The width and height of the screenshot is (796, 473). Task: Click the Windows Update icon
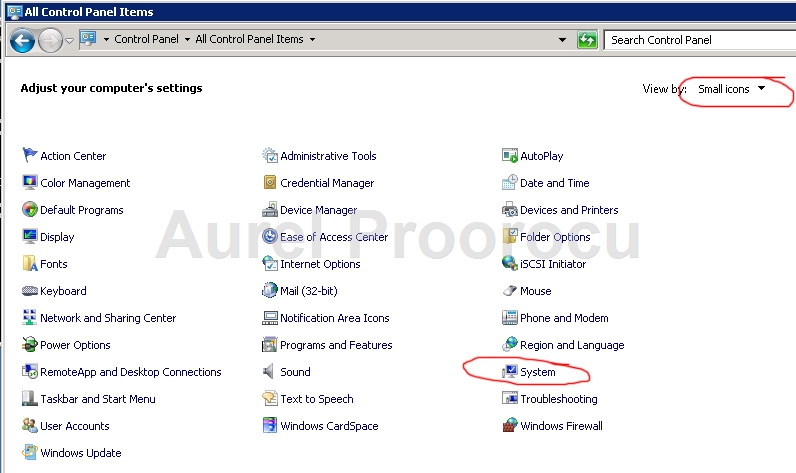click(x=29, y=452)
